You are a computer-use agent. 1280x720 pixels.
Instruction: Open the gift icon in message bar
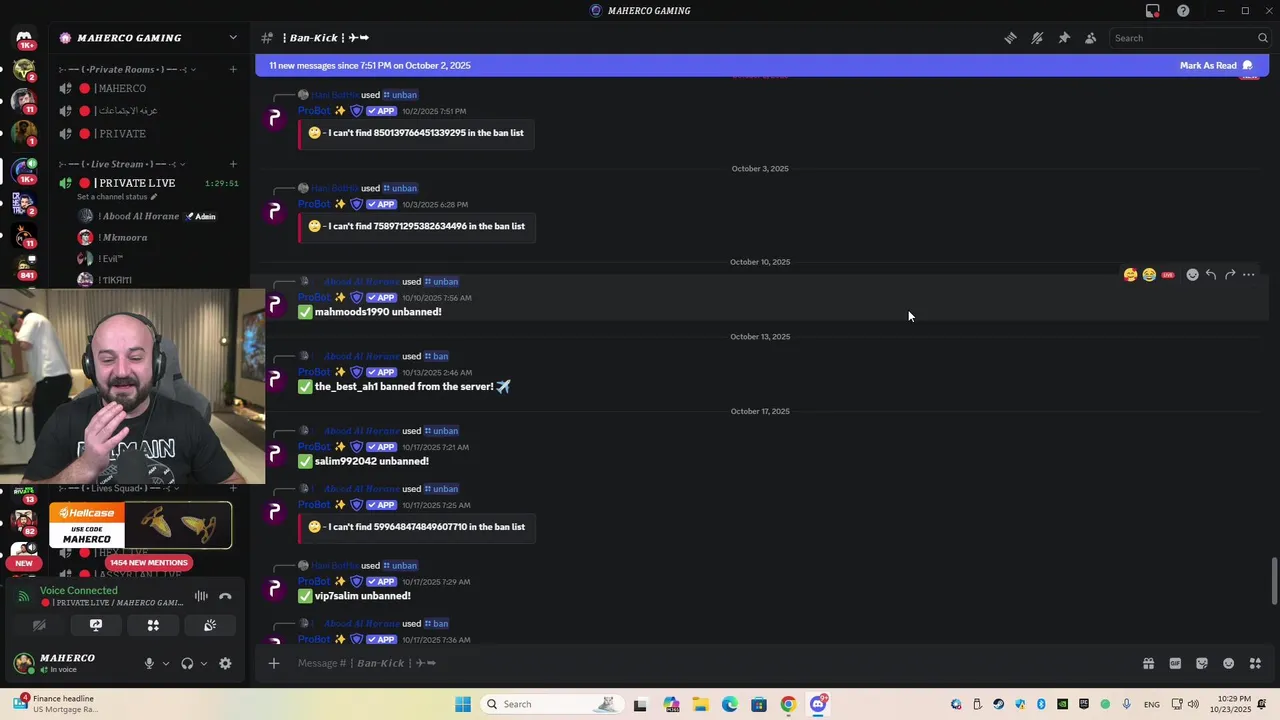[x=1148, y=663]
